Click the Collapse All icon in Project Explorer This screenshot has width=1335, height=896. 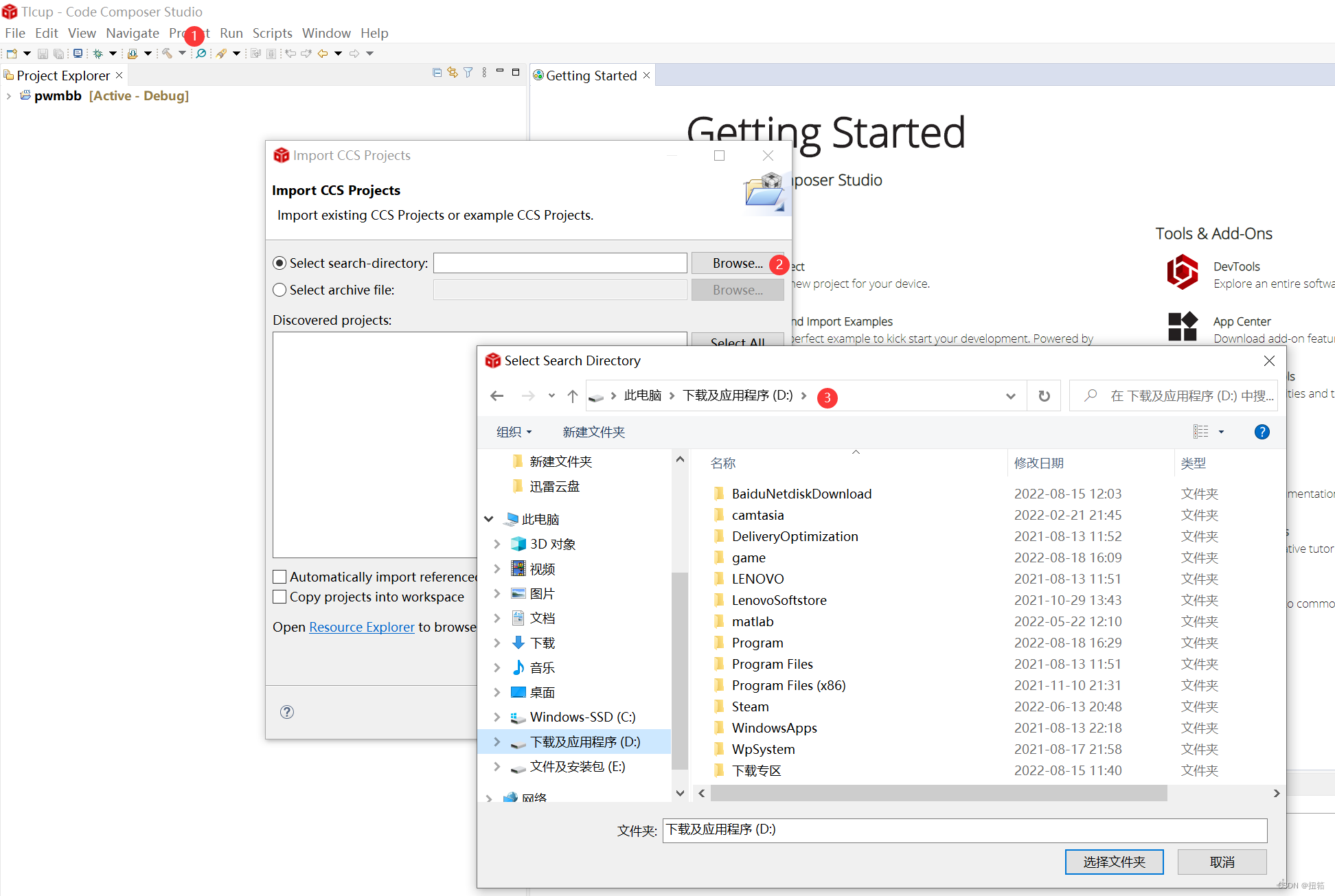(437, 73)
